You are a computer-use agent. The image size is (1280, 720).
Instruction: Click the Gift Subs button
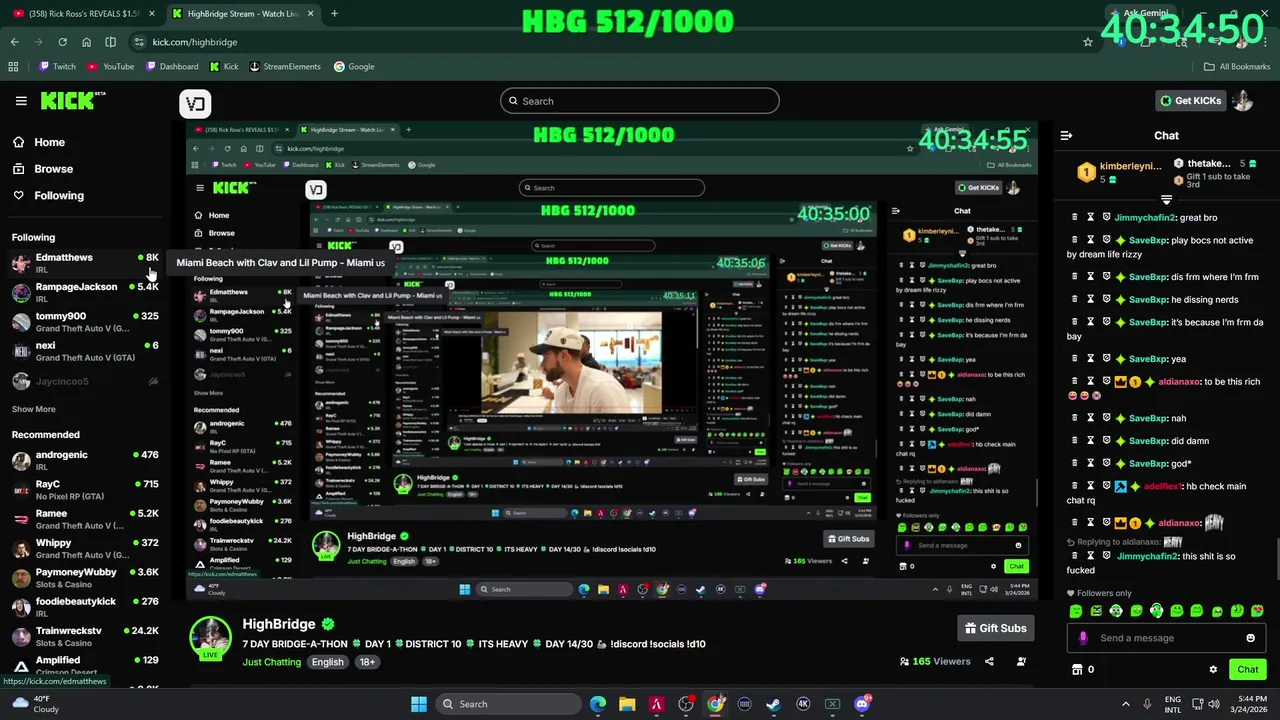(x=995, y=628)
